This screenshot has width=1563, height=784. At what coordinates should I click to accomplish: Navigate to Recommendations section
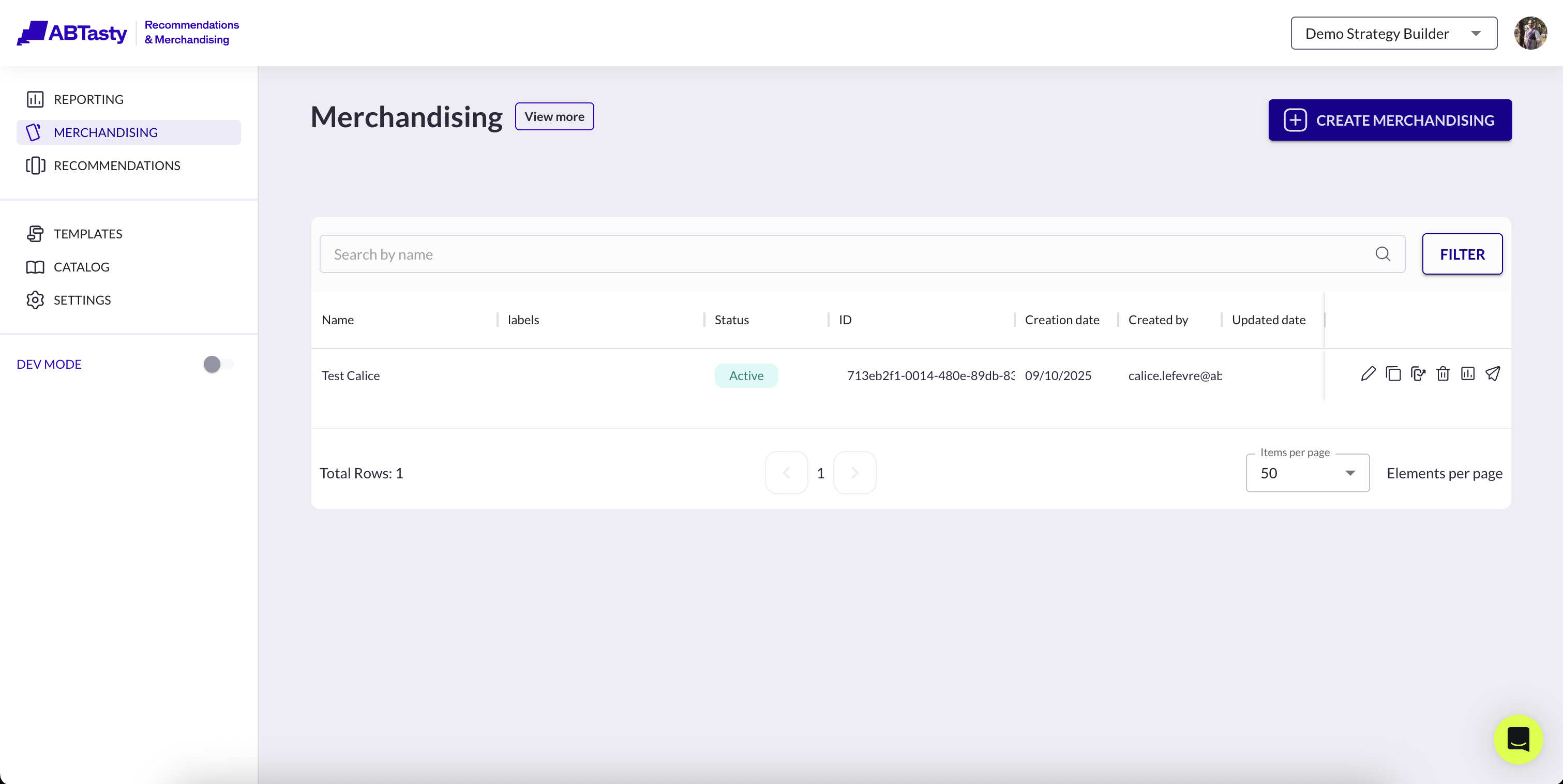click(x=116, y=165)
